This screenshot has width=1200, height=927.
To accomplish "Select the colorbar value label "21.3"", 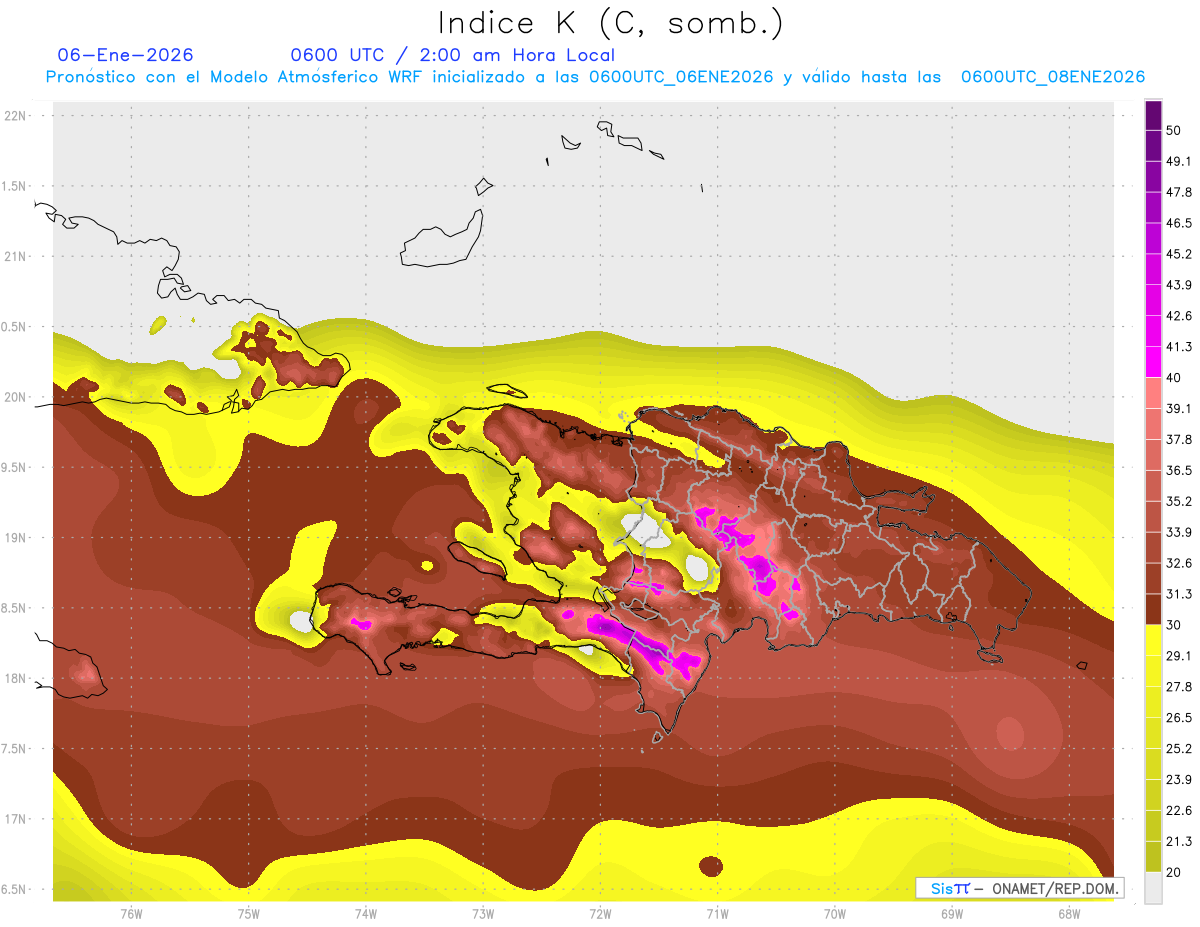I will coord(1178,842).
